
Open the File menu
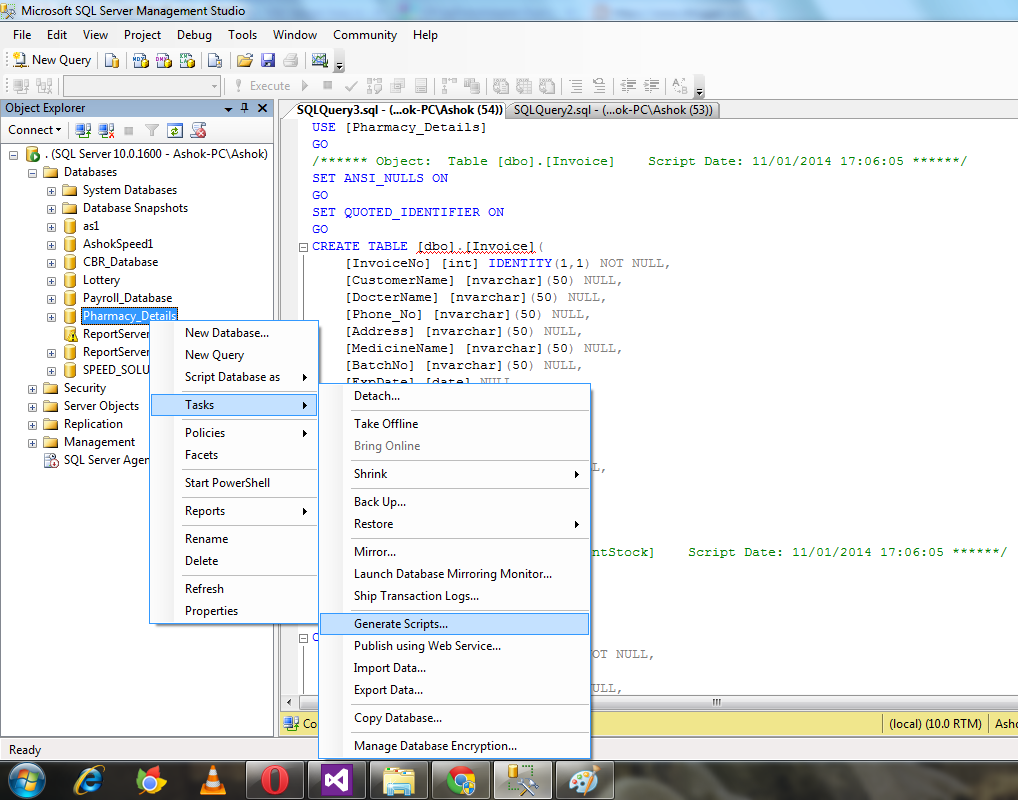pos(22,35)
